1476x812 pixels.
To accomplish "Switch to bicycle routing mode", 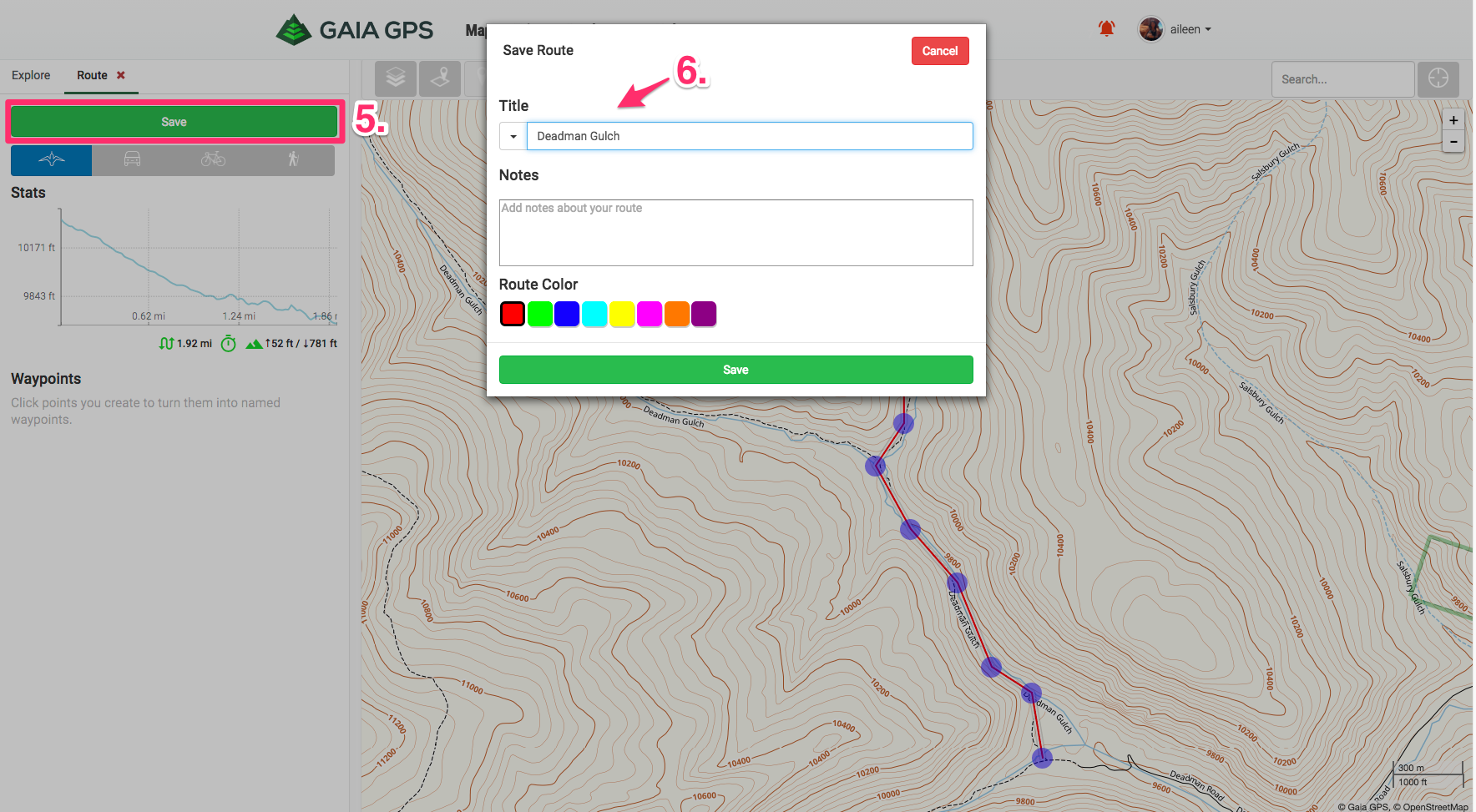I will click(x=213, y=159).
